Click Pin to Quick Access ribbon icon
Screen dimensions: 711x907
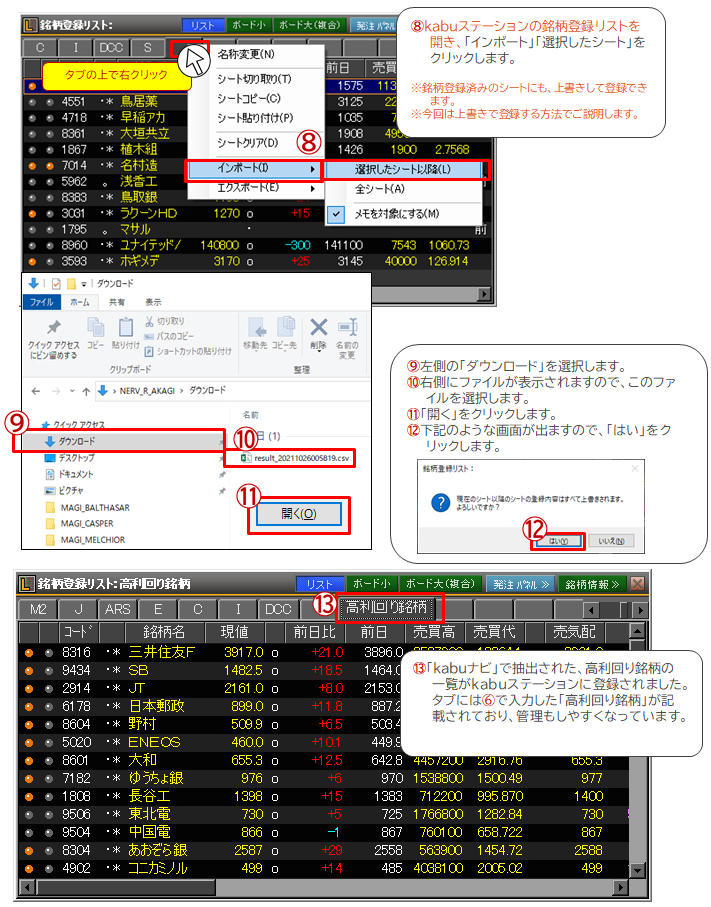(x=54, y=327)
